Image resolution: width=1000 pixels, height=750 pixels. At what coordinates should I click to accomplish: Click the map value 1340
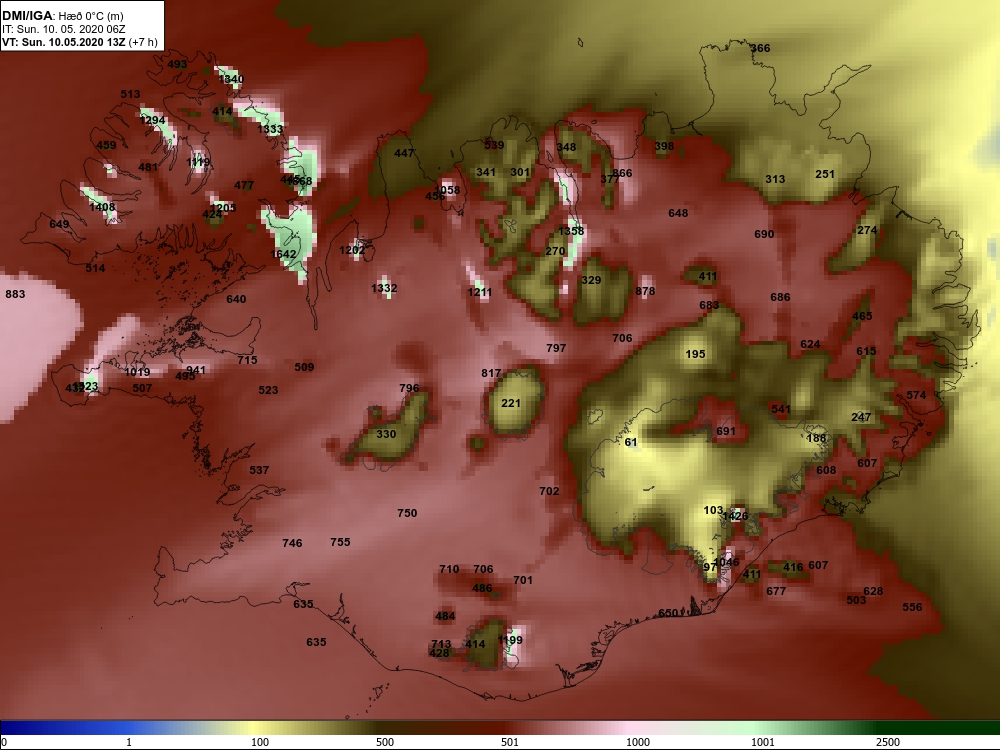(x=230, y=79)
